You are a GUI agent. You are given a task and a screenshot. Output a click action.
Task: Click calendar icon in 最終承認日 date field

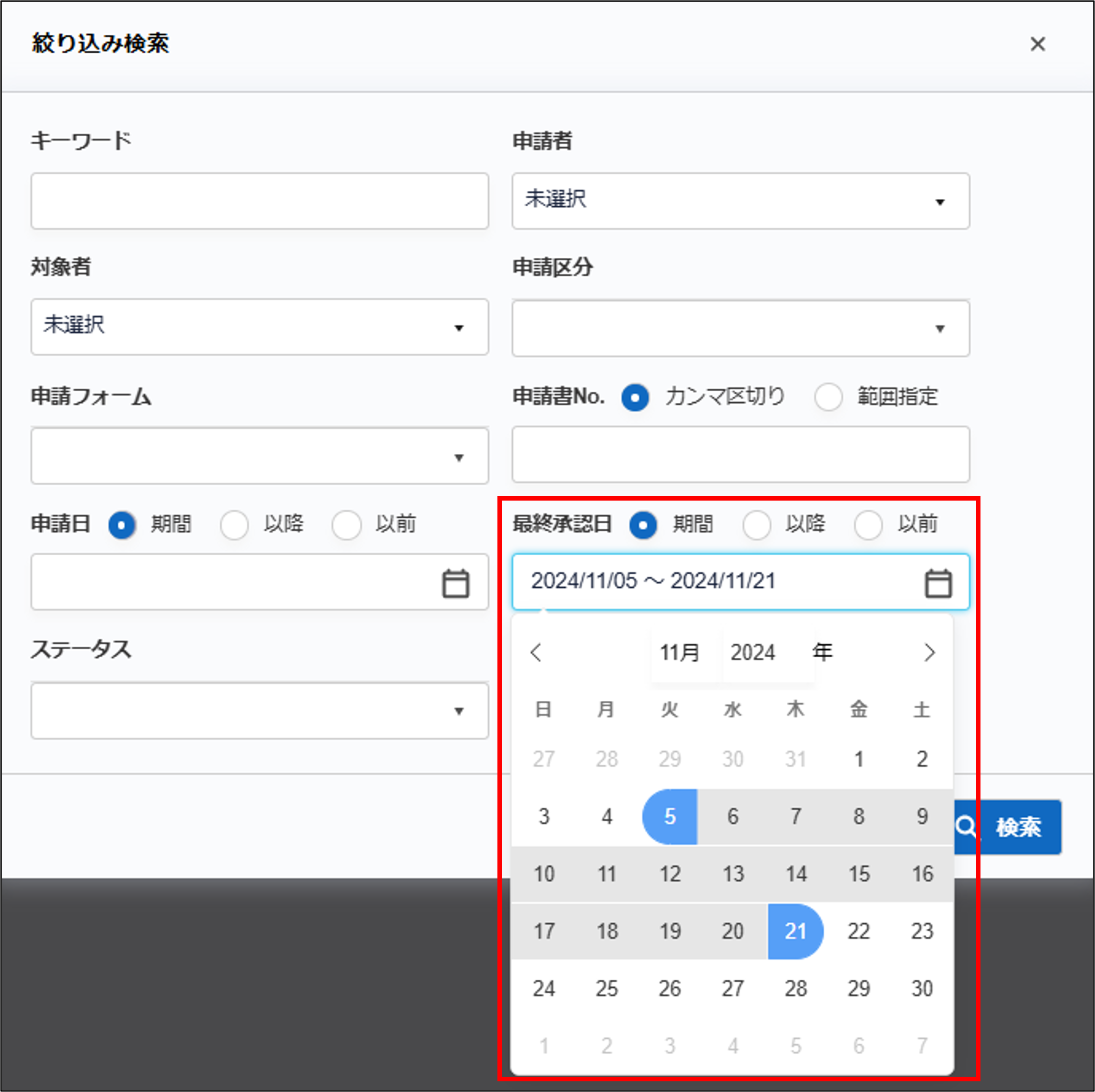(938, 583)
